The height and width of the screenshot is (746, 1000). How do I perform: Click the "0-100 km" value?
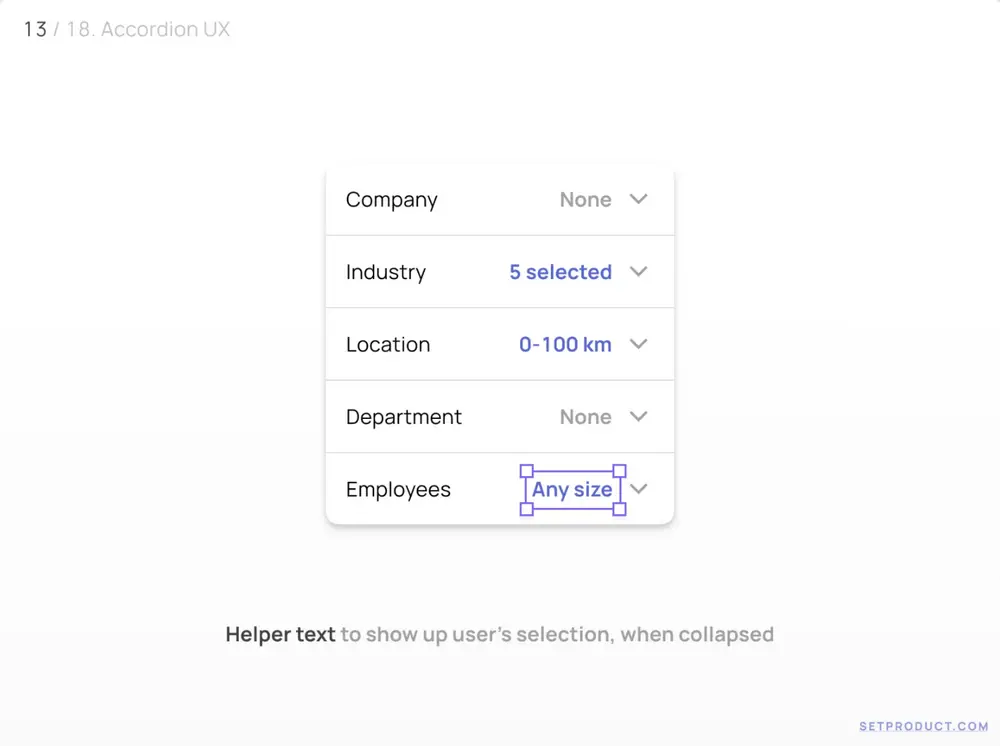point(565,345)
